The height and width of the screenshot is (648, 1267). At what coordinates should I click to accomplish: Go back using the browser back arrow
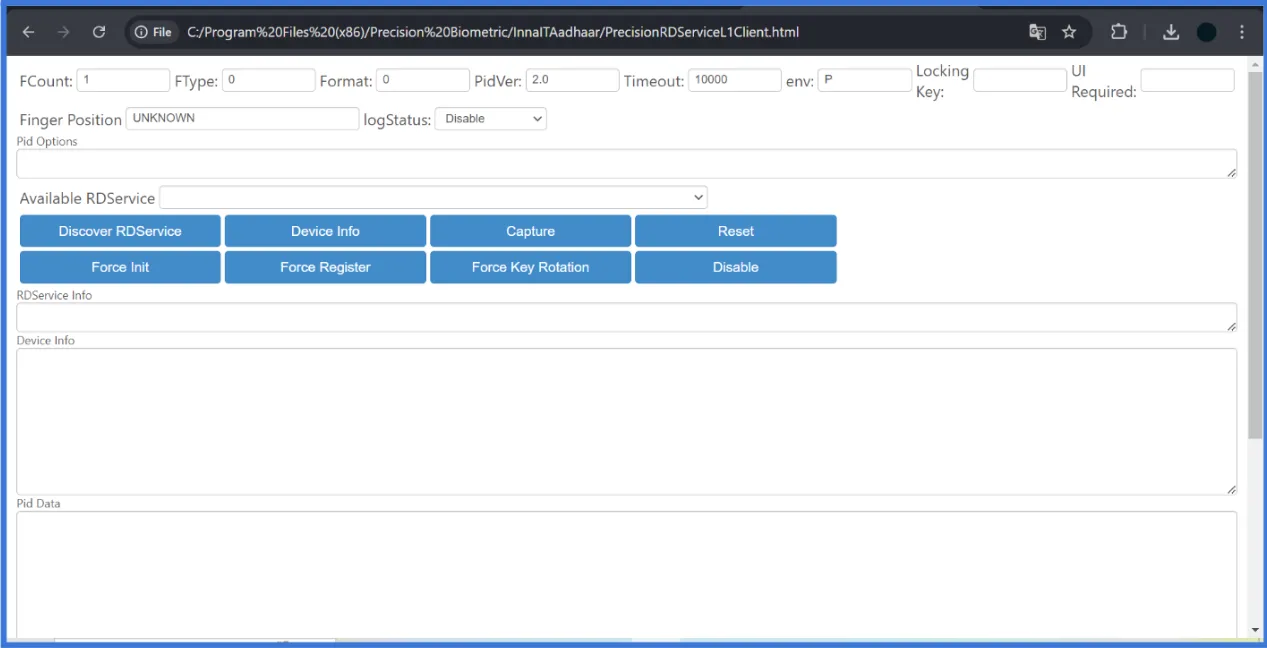coord(28,32)
